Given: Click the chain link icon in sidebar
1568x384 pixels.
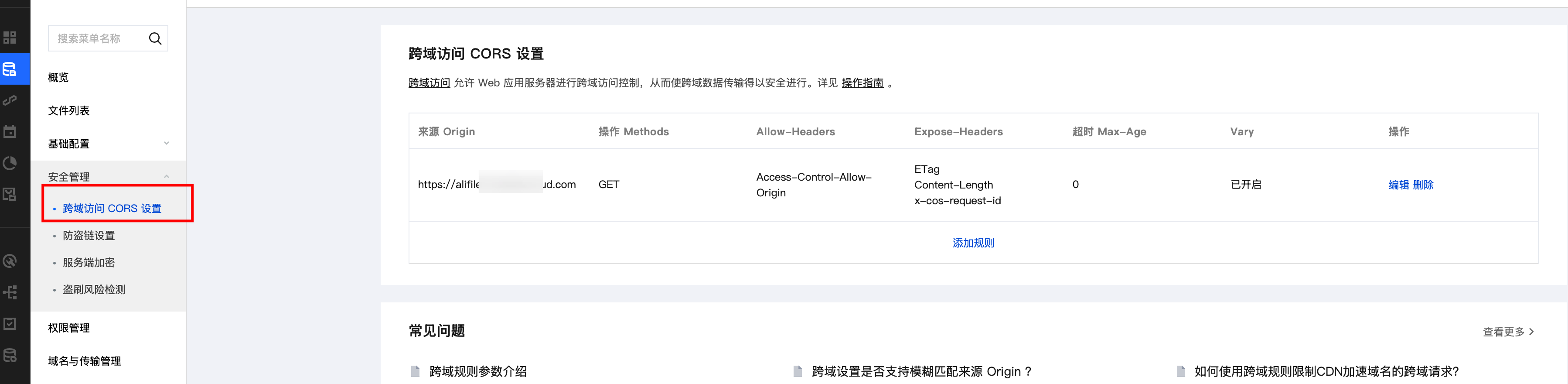Looking at the screenshot, I should (10, 100).
